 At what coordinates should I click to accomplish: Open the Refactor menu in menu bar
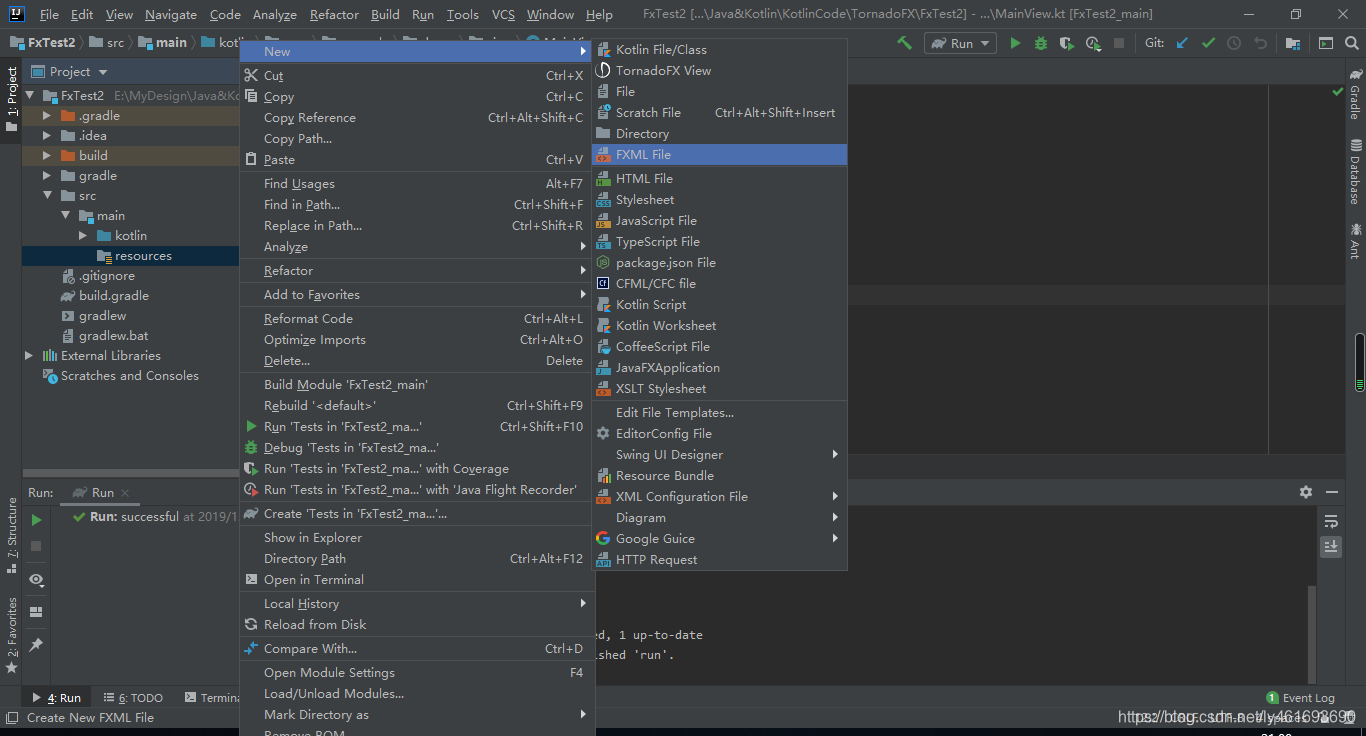334,14
